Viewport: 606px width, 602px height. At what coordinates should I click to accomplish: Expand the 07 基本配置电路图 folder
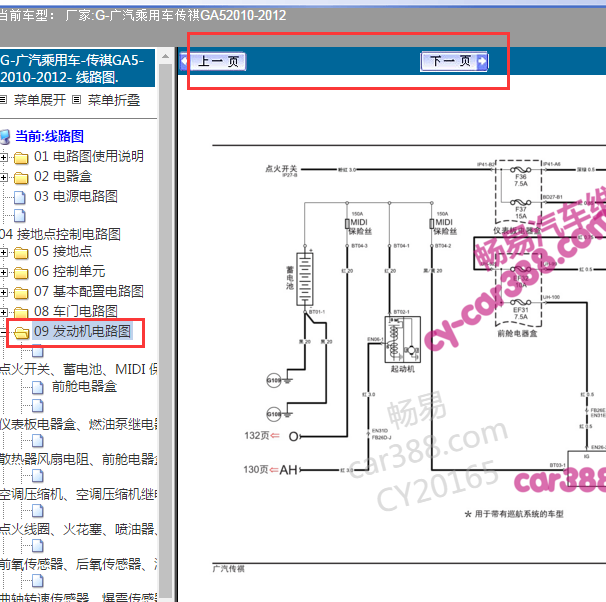click(4, 292)
